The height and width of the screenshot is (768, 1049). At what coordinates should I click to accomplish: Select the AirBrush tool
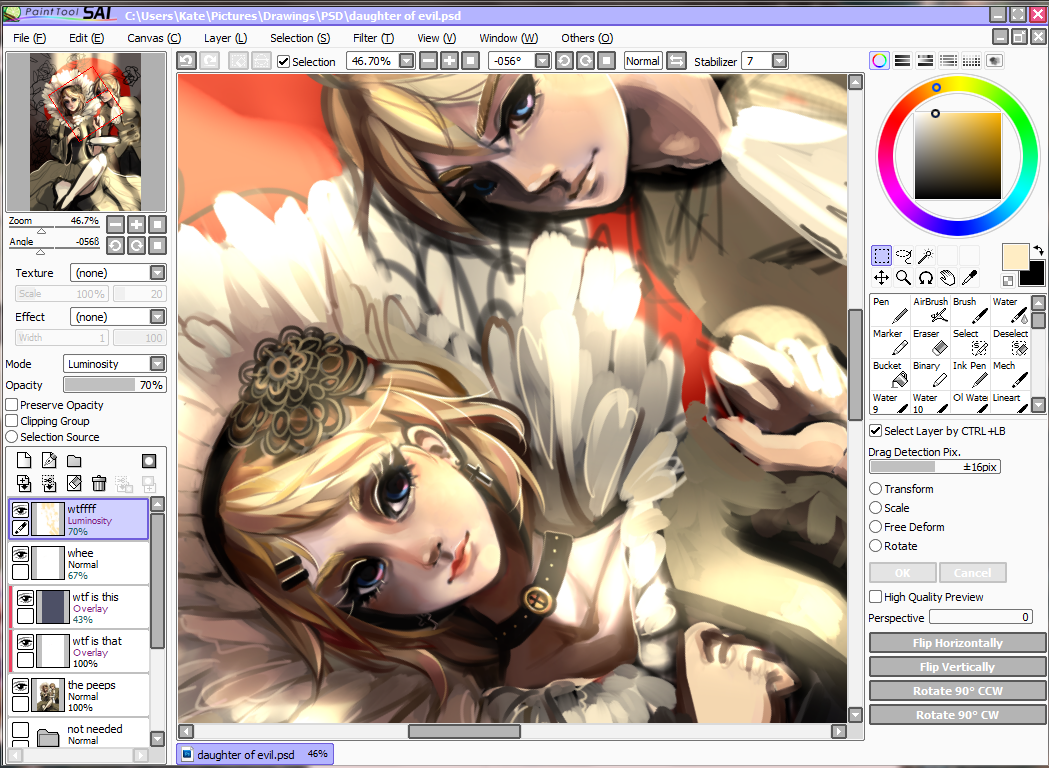[930, 310]
